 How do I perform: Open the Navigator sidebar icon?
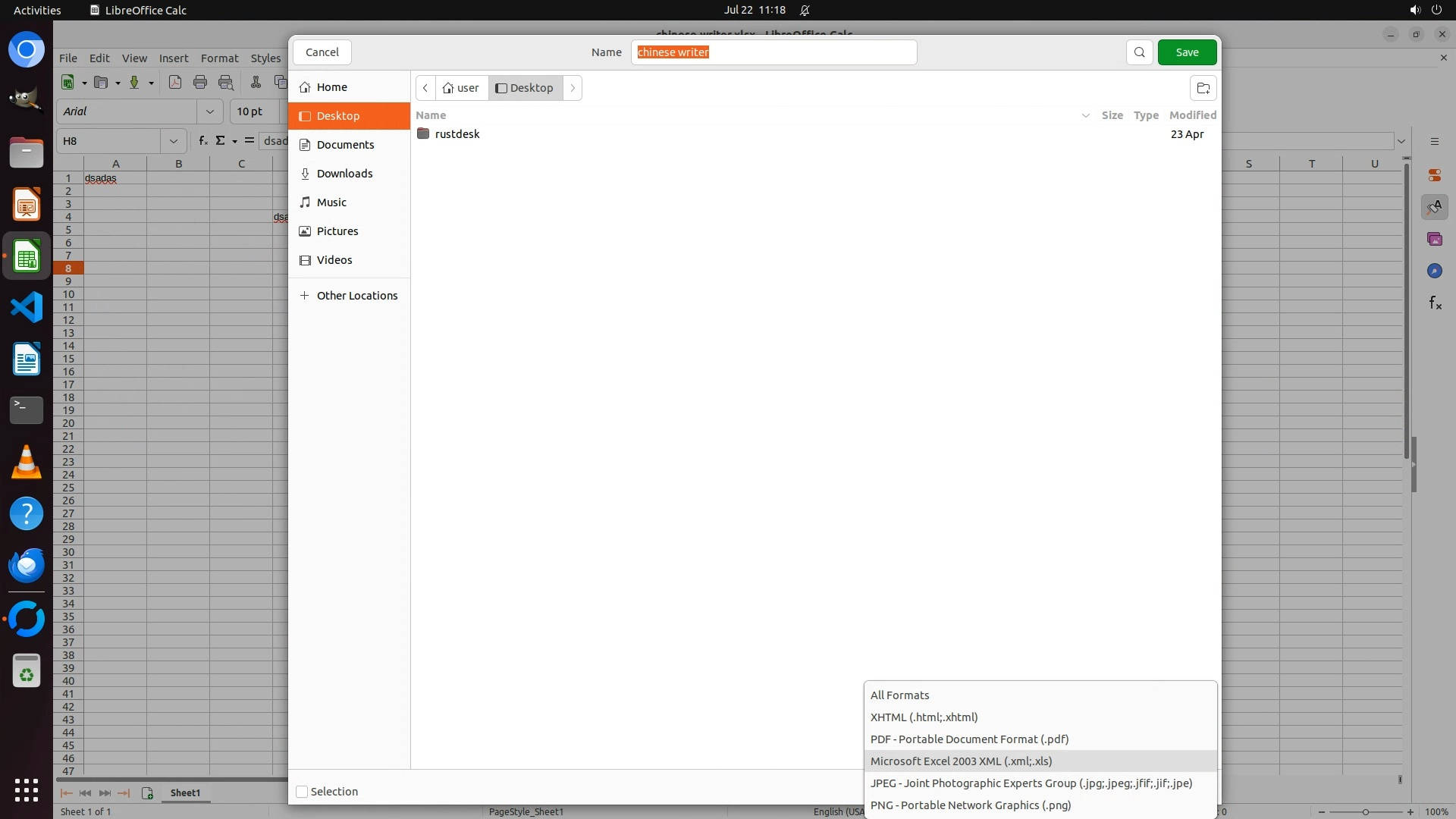click(1434, 271)
